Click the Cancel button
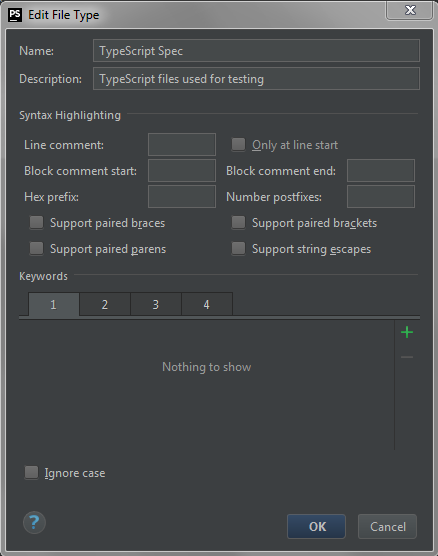Screen dimensions: 438x556 [387, 527]
